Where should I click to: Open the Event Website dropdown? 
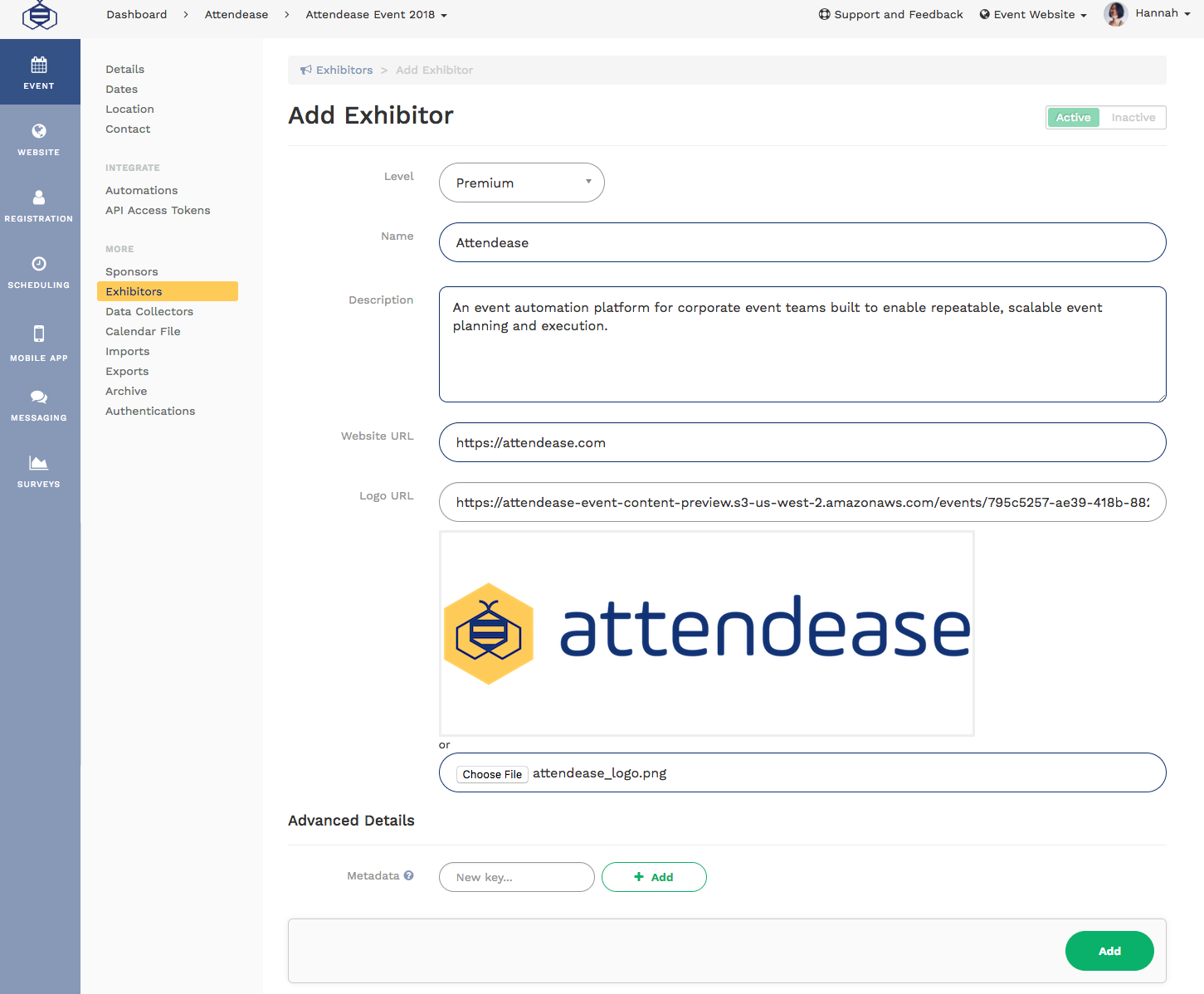1031,14
